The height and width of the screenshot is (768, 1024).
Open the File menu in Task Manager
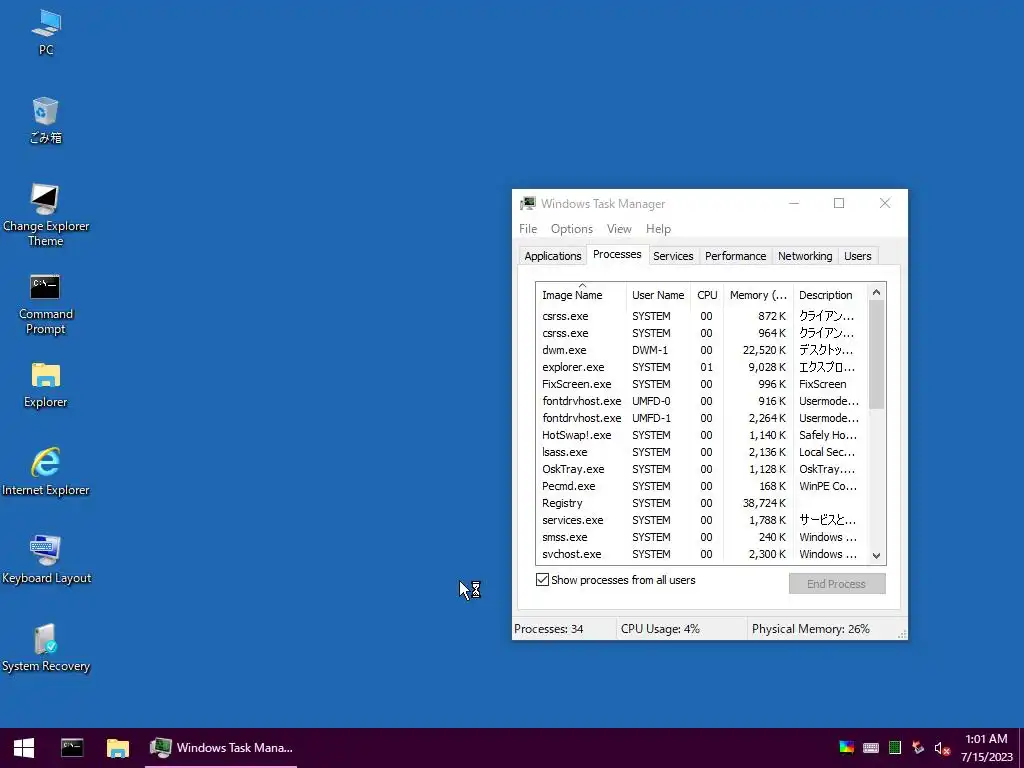[528, 229]
